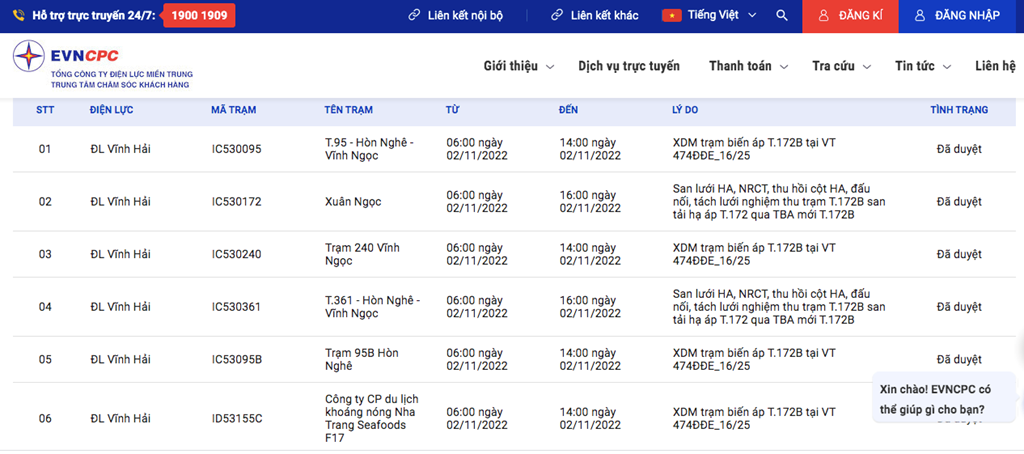Click the Liên kết nội bộ link icon
The width and height of the screenshot is (1024, 454).
point(414,16)
